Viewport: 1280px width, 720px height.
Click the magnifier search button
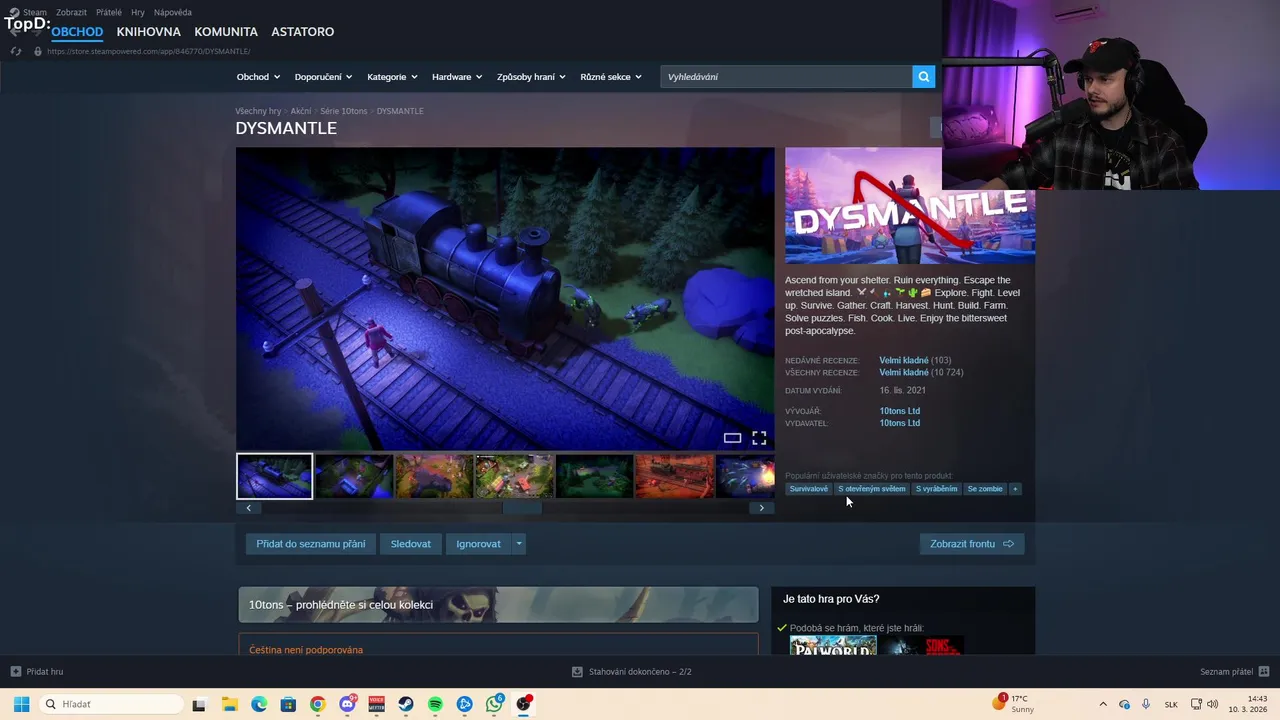(923, 76)
